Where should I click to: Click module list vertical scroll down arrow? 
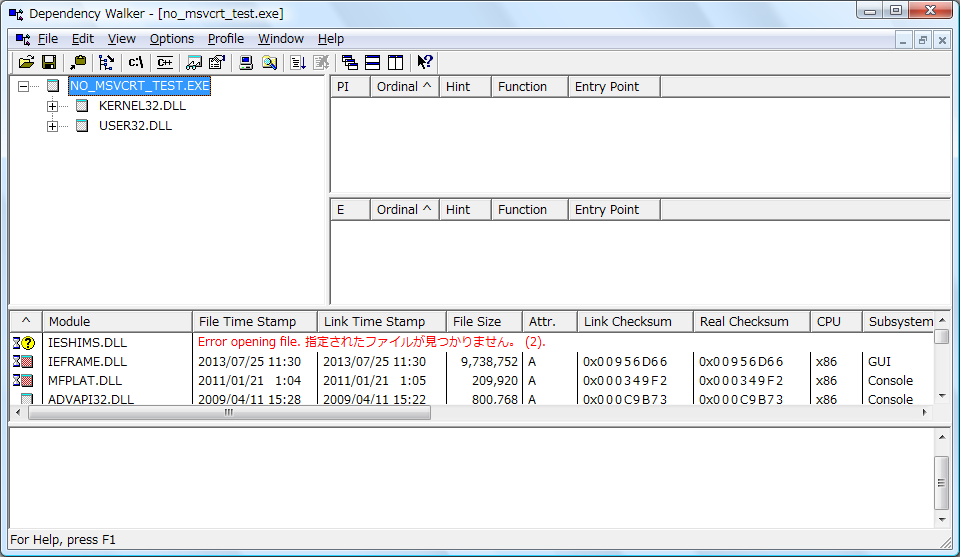pyautogui.click(x=942, y=397)
